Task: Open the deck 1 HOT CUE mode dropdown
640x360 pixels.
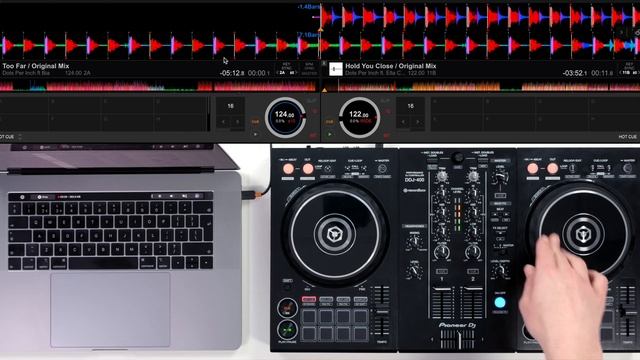Action: (x=11, y=137)
